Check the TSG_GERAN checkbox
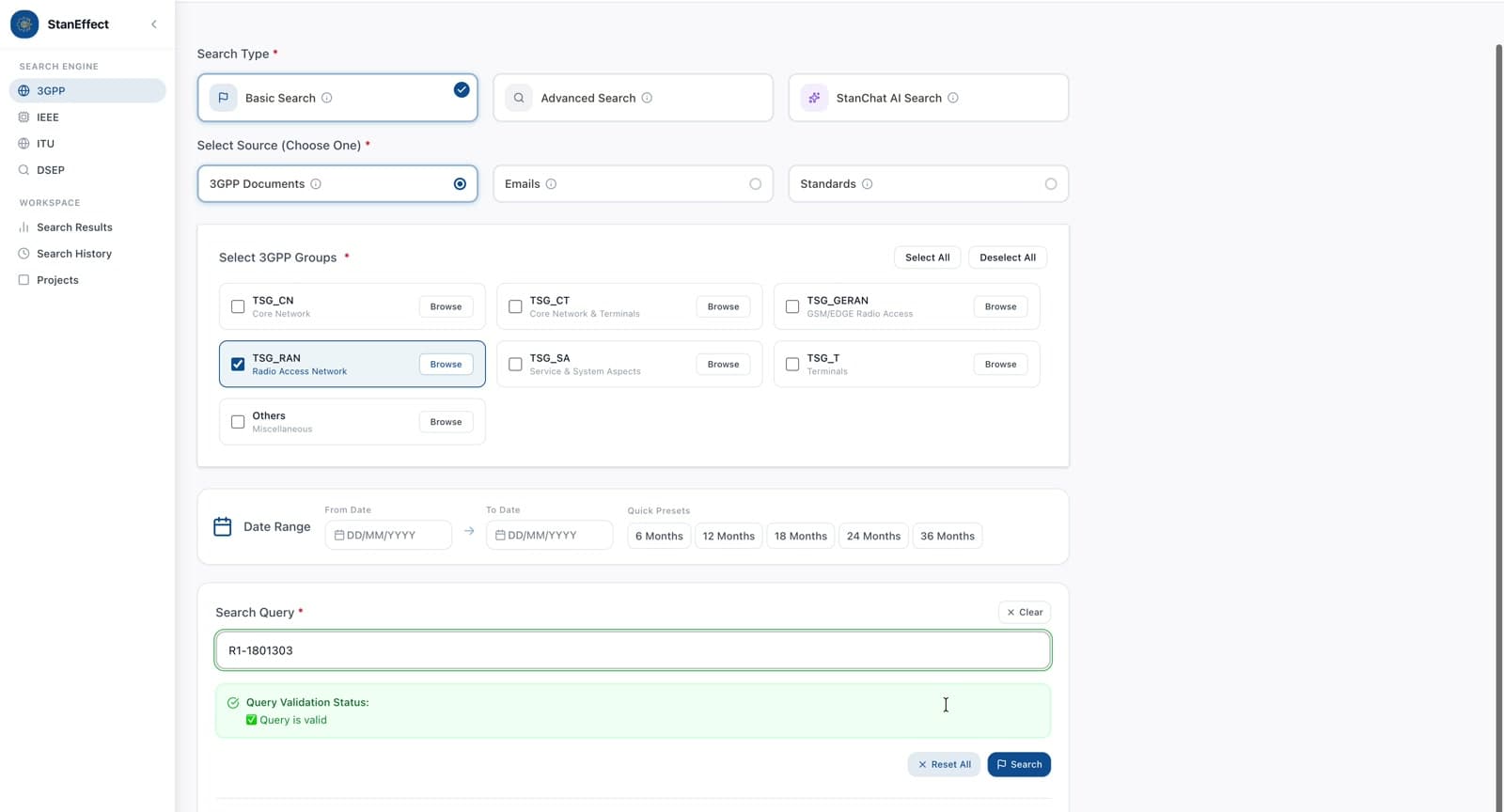 point(792,306)
